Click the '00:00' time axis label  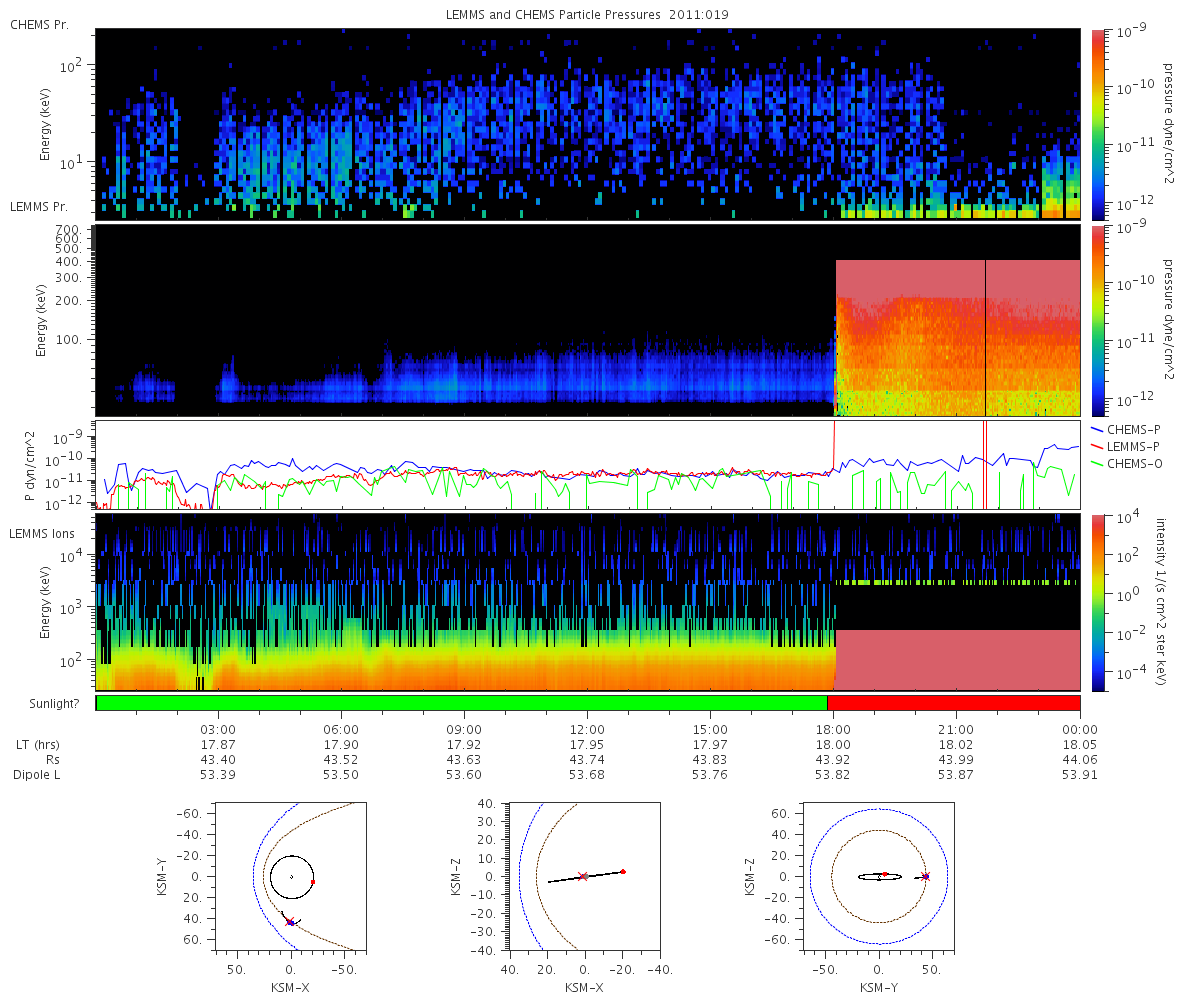coord(1080,730)
